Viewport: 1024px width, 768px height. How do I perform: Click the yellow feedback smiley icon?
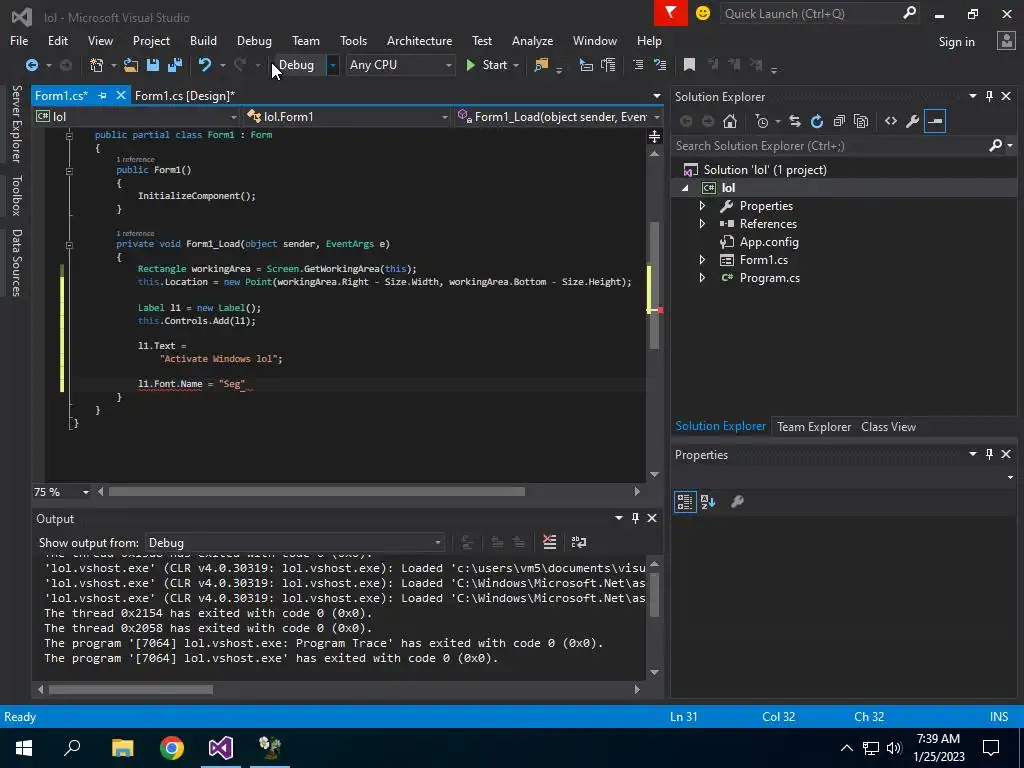coord(703,13)
